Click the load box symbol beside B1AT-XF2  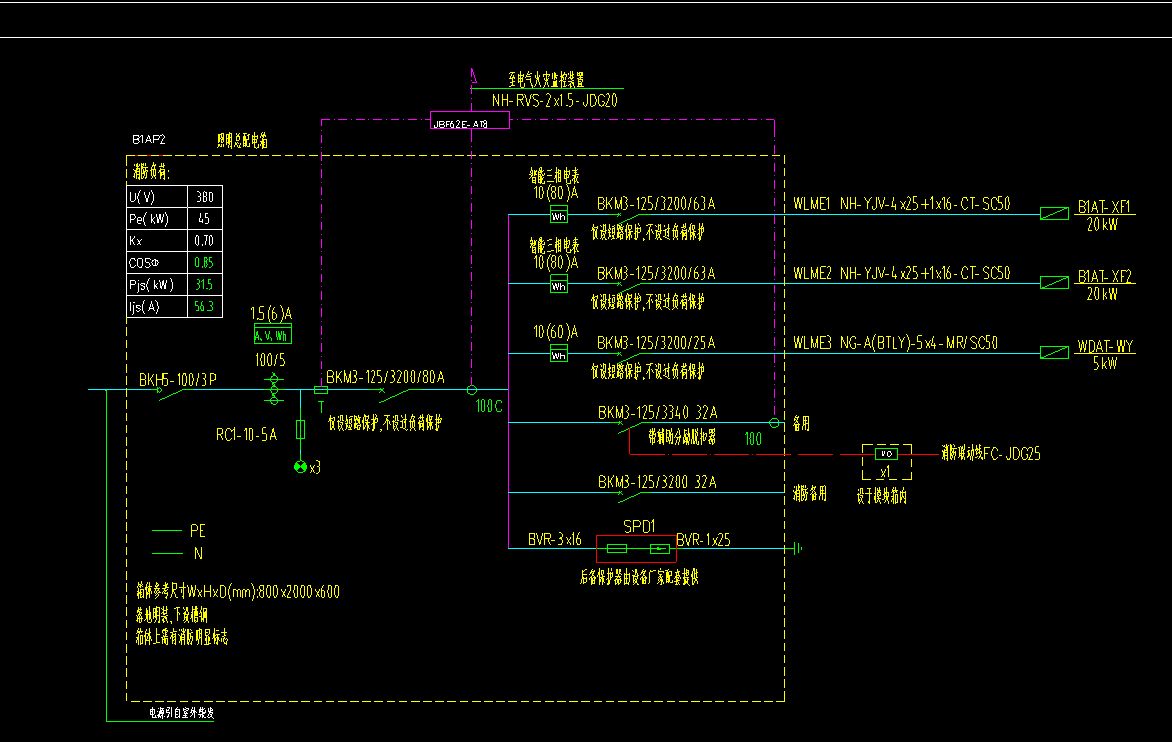click(1054, 283)
